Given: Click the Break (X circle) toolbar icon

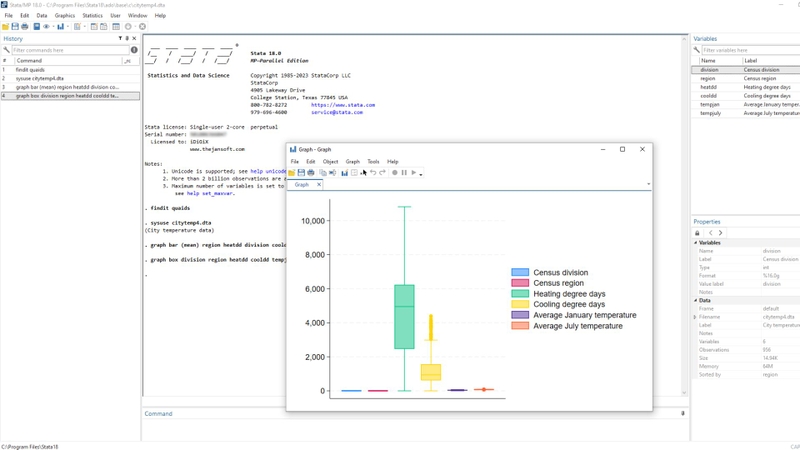Looking at the screenshot, I should coord(142,27).
